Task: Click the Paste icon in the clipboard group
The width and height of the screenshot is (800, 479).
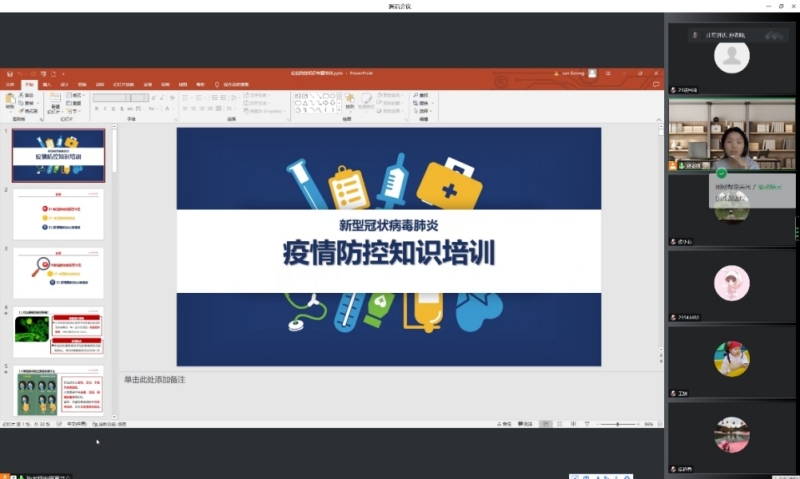Action: coord(11,102)
